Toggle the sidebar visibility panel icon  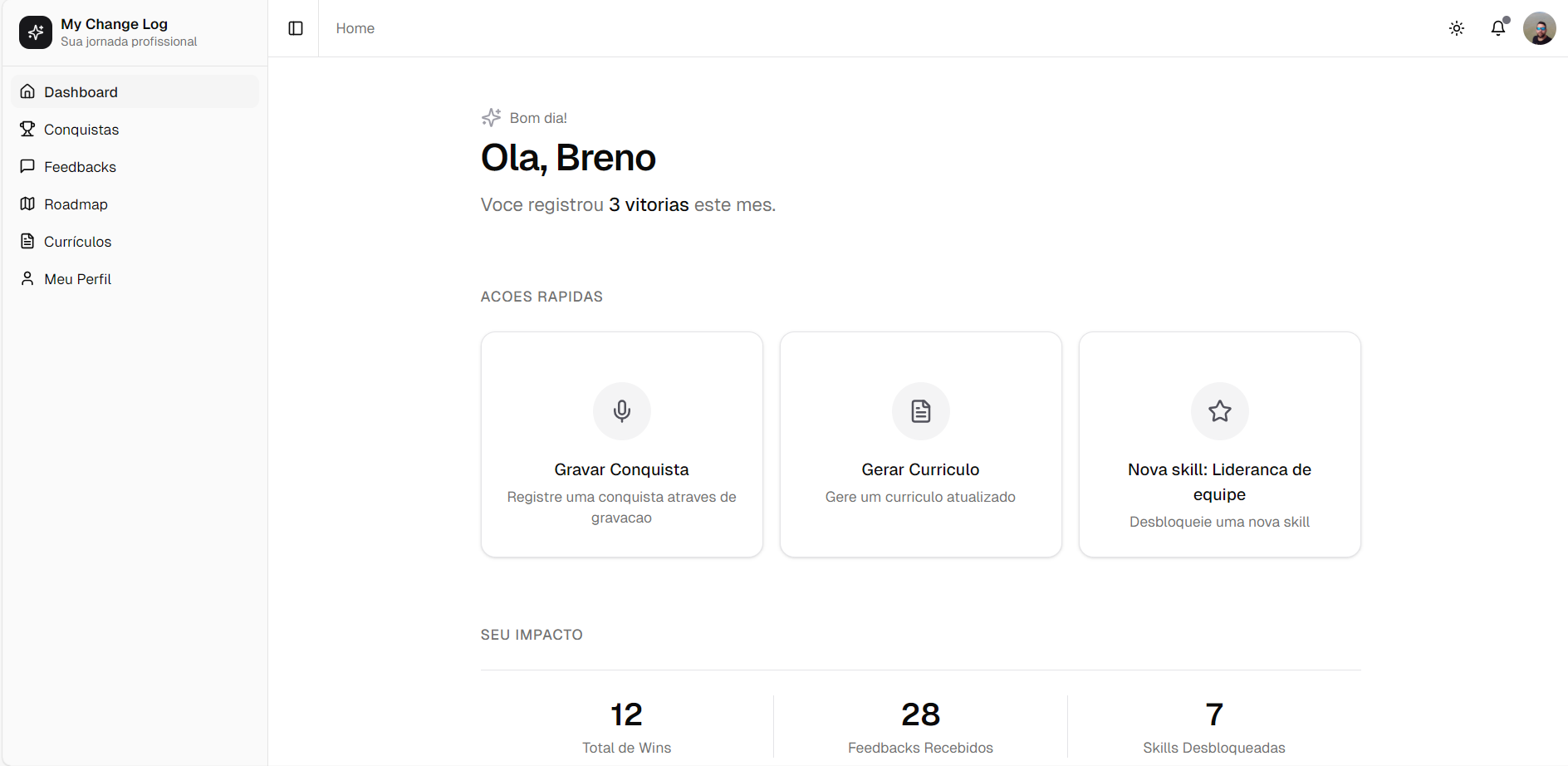point(296,27)
